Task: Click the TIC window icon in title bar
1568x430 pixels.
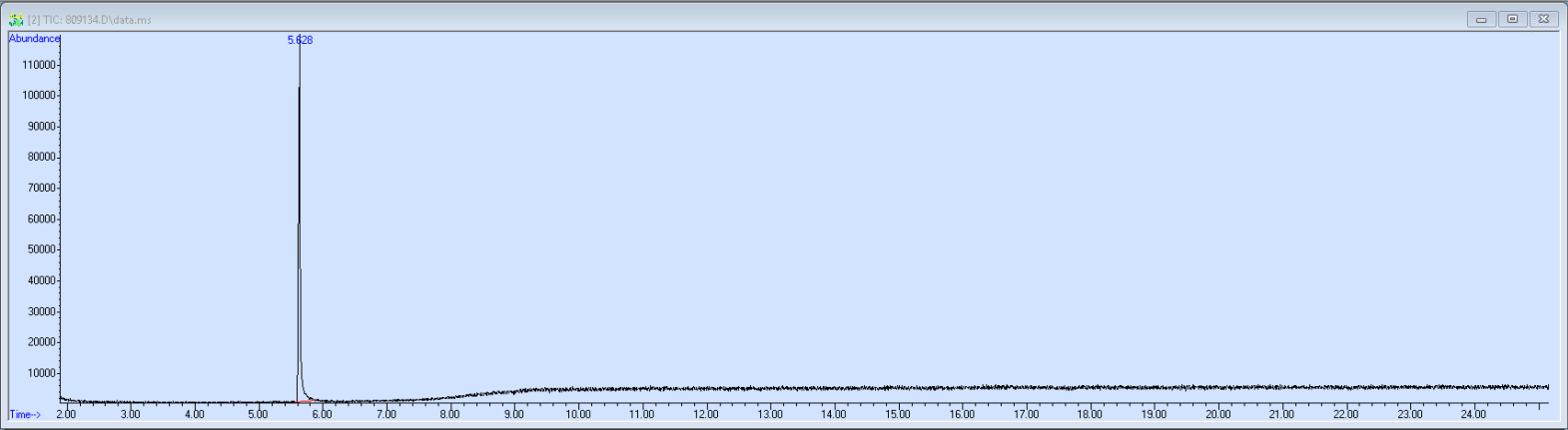Action: click(x=16, y=19)
